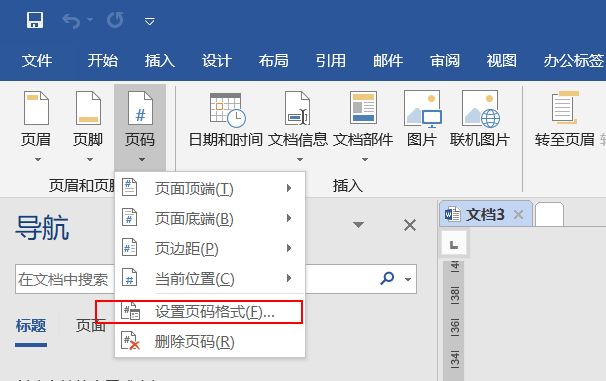The height and width of the screenshot is (381, 606).
Task: Click the Redo icon in title bar
Action: pyautogui.click(x=115, y=20)
